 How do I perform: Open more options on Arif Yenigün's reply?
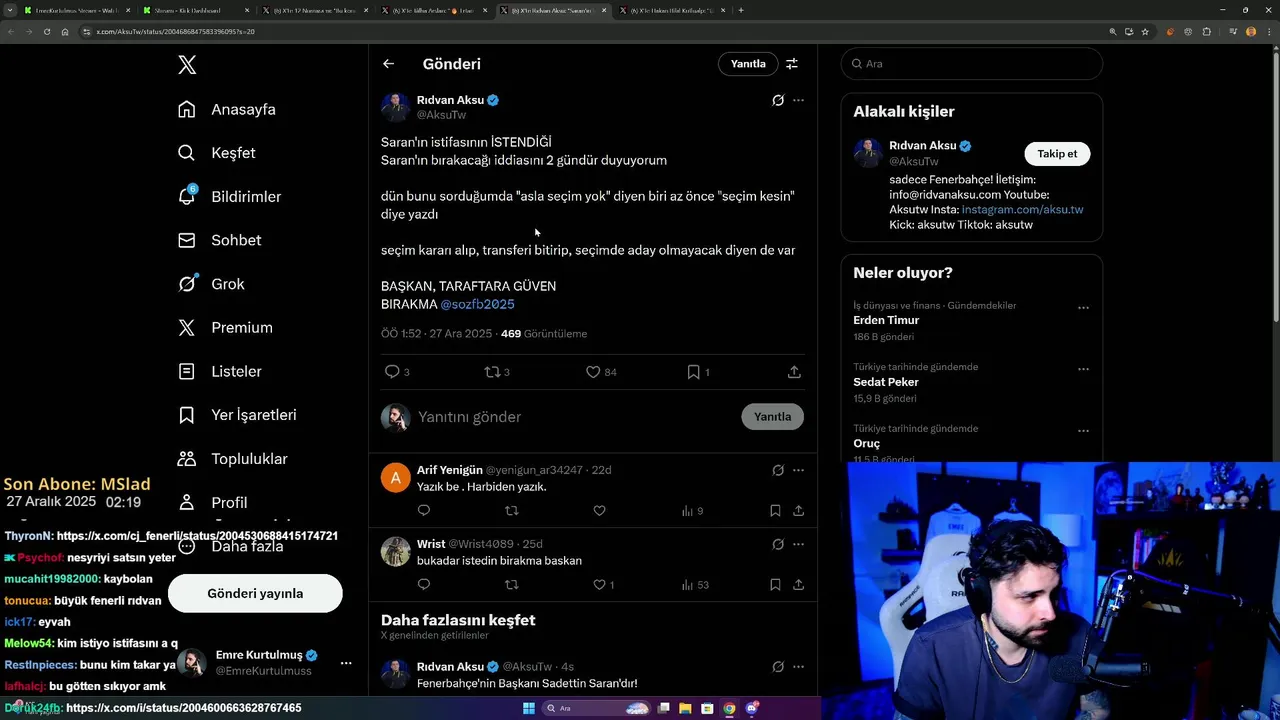798,470
